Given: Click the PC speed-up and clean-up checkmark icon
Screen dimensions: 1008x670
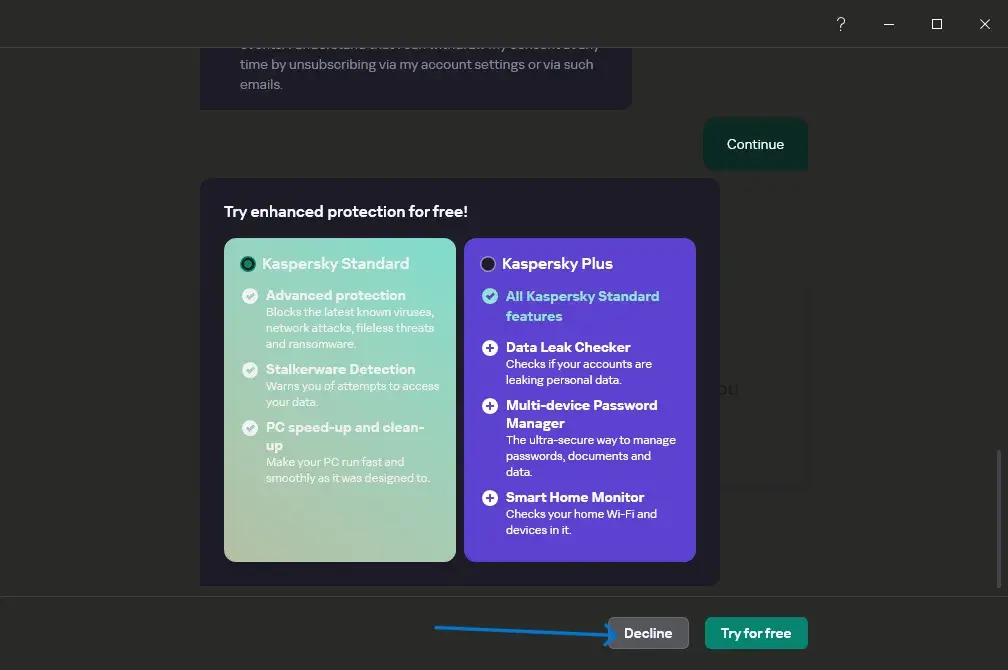Looking at the screenshot, I should point(250,428).
